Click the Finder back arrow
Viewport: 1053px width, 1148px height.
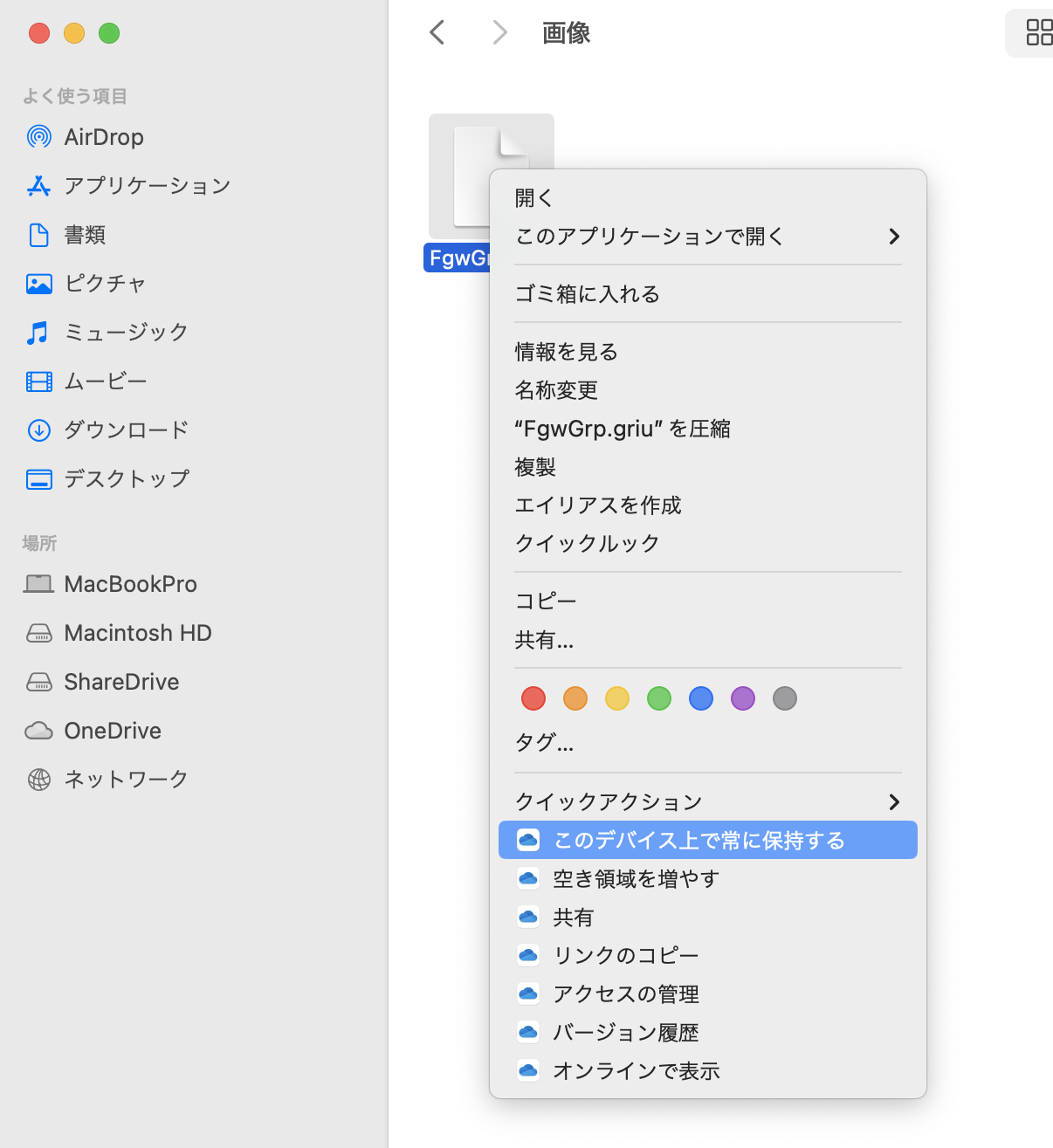click(x=437, y=33)
